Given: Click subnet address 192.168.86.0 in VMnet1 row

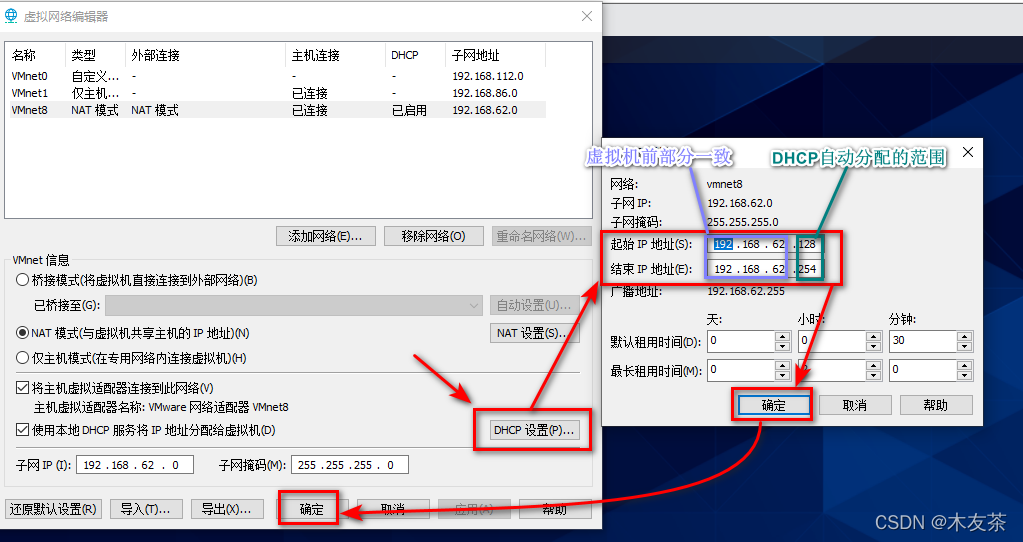Looking at the screenshot, I should pos(485,93).
